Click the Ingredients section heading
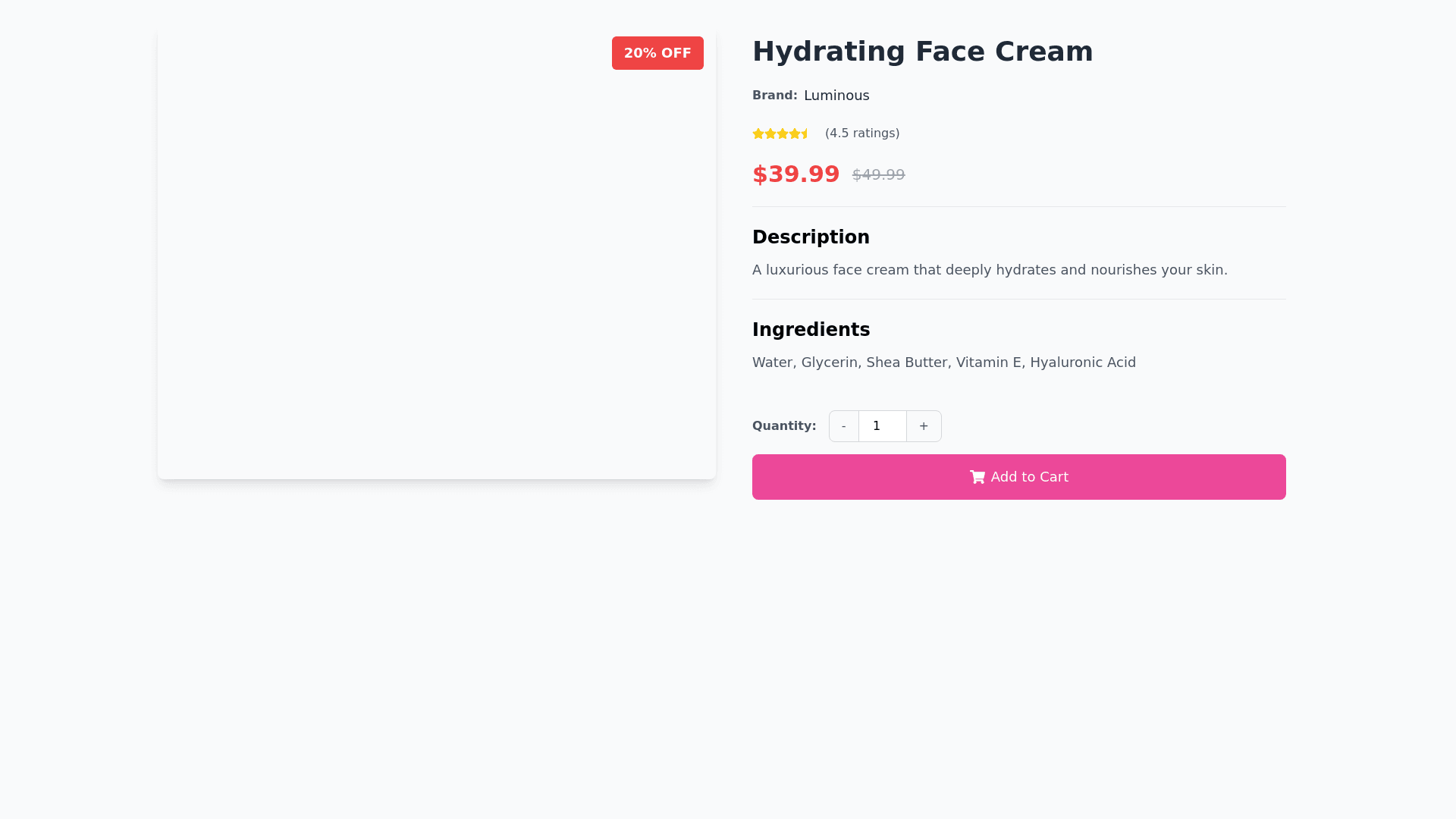 click(811, 330)
